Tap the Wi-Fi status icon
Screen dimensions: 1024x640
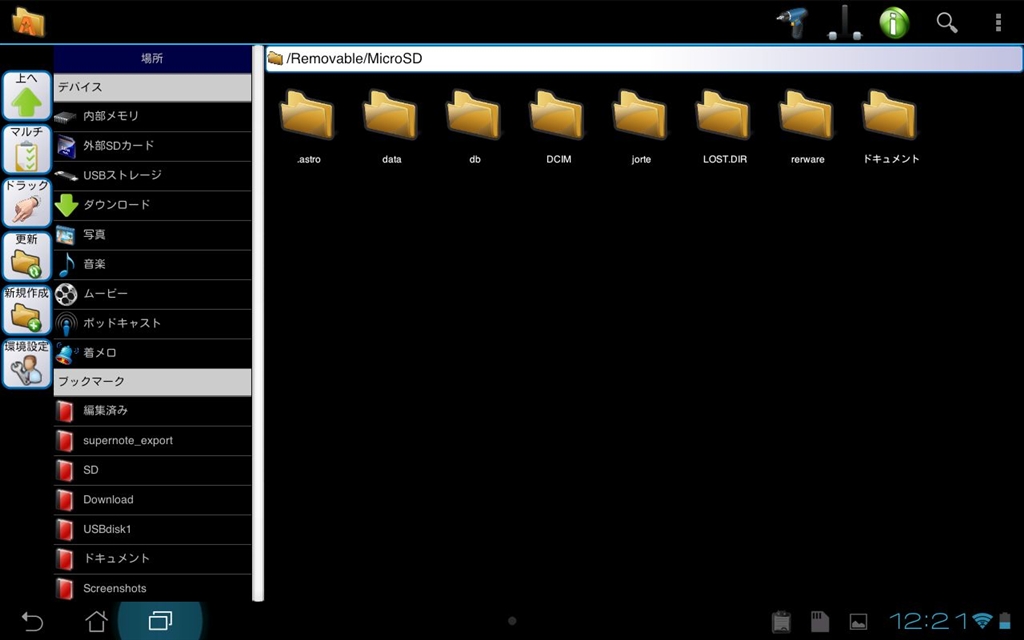coord(982,620)
